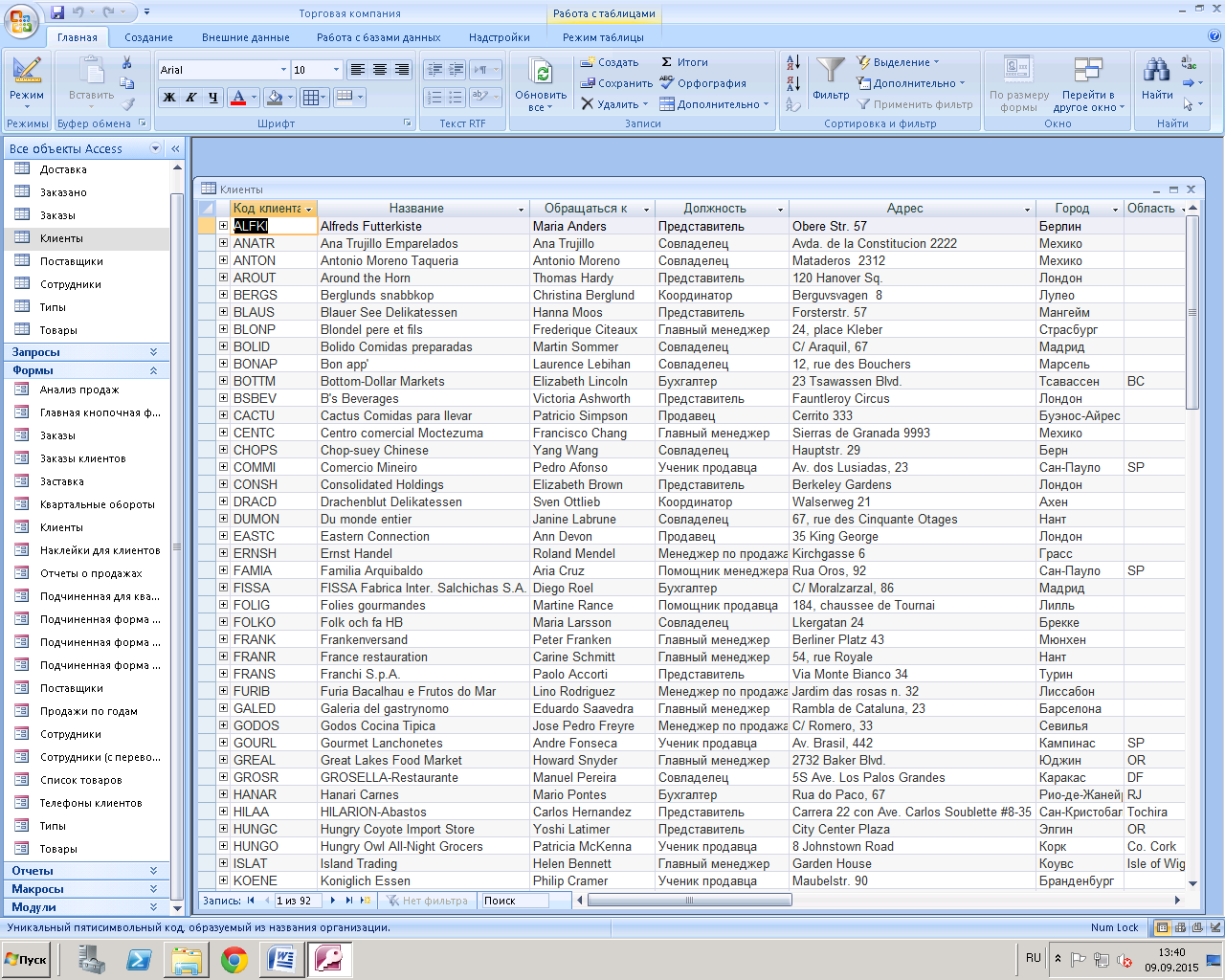Open the Фильтр funnel tool

831,78
